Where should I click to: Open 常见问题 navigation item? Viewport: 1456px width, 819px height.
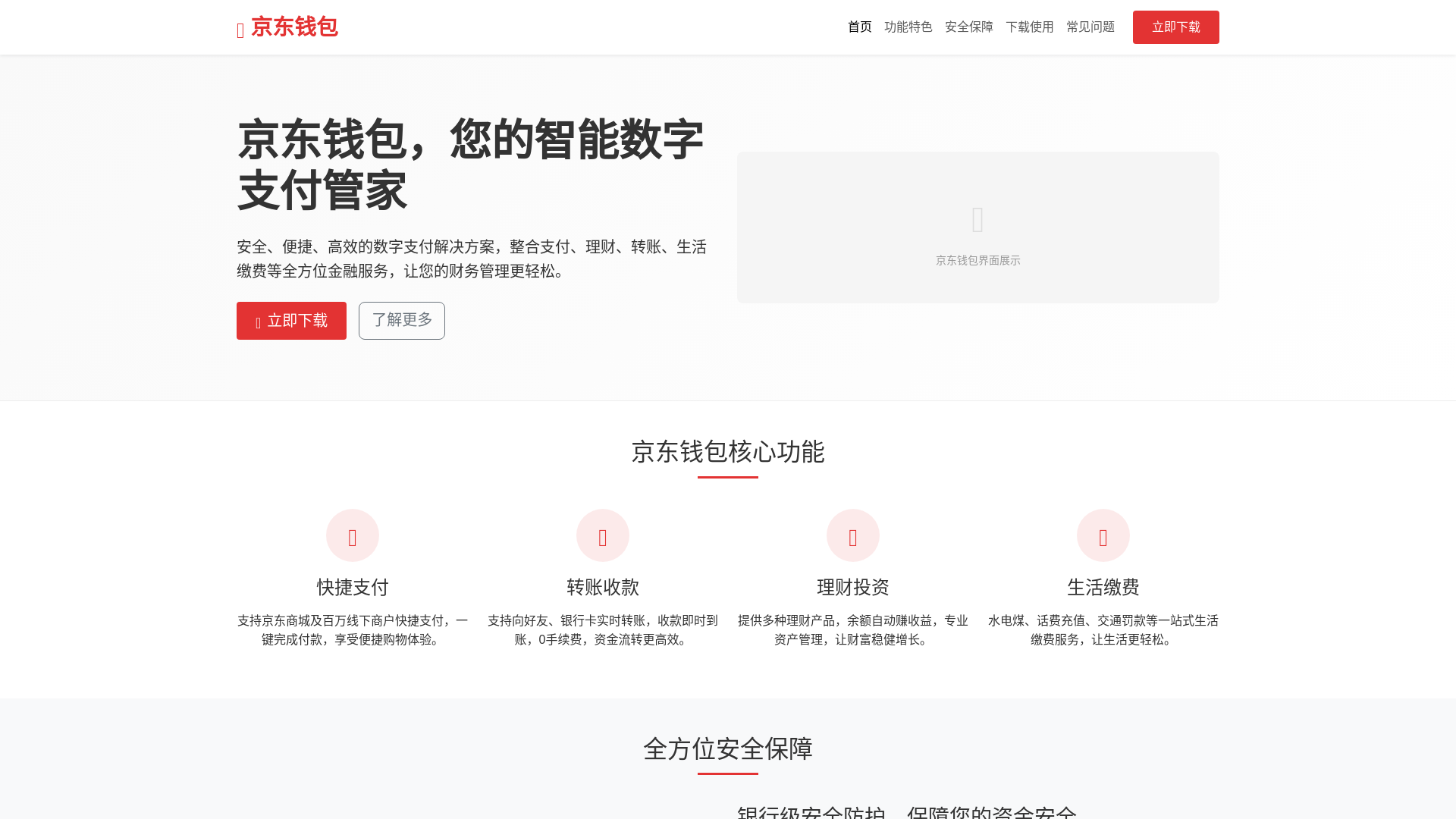click(x=1090, y=27)
